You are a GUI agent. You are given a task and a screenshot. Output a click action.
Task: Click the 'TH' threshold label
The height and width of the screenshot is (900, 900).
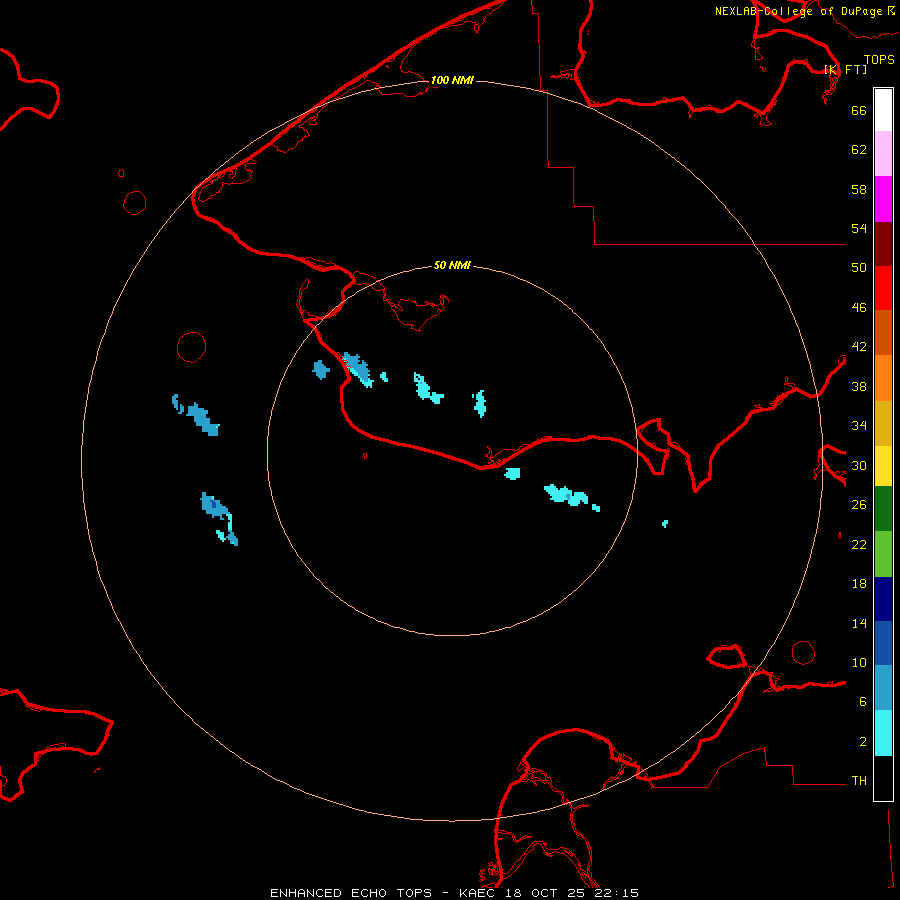click(x=859, y=781)
